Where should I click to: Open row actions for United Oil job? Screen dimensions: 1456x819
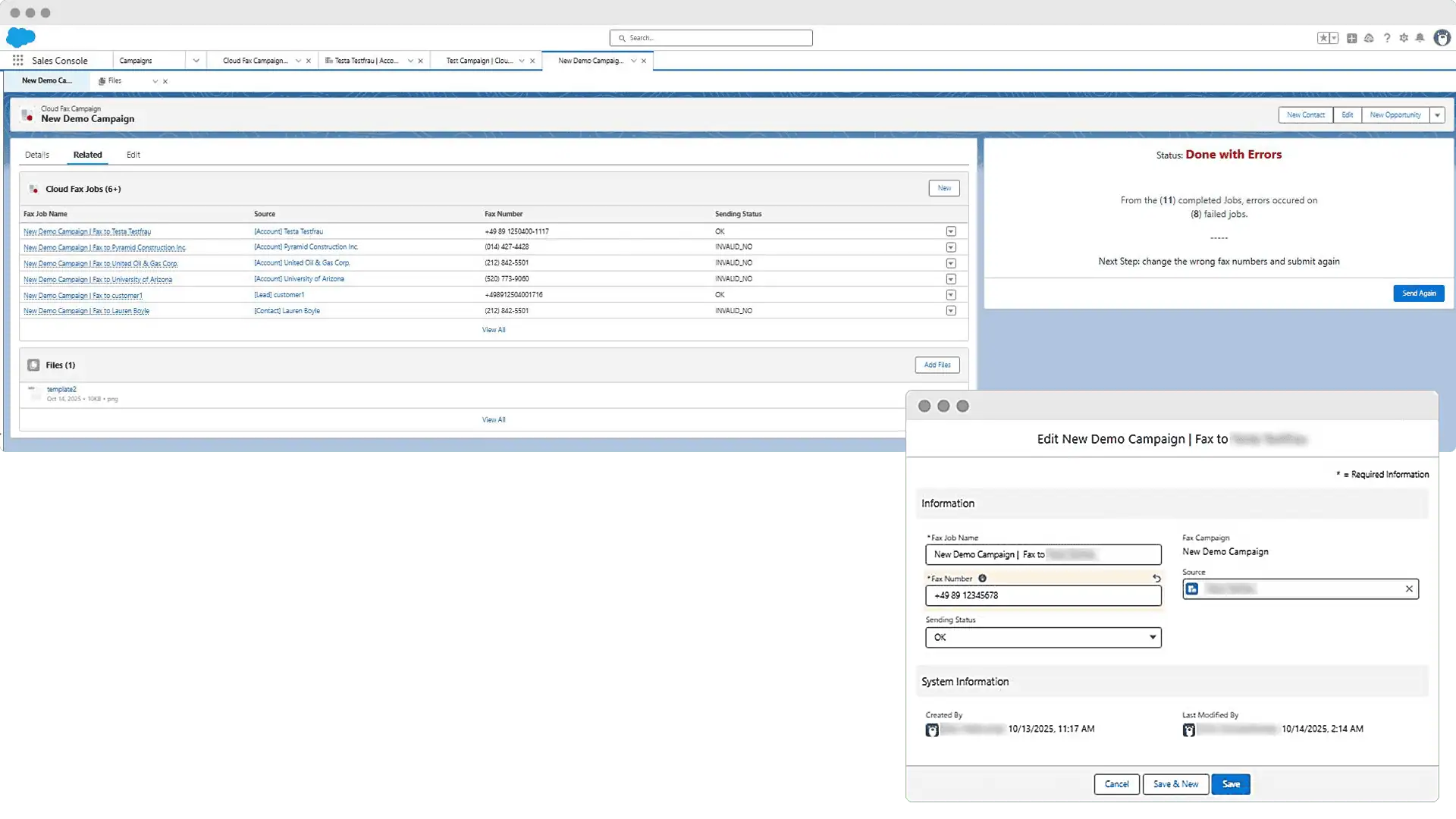pos(951,263)
